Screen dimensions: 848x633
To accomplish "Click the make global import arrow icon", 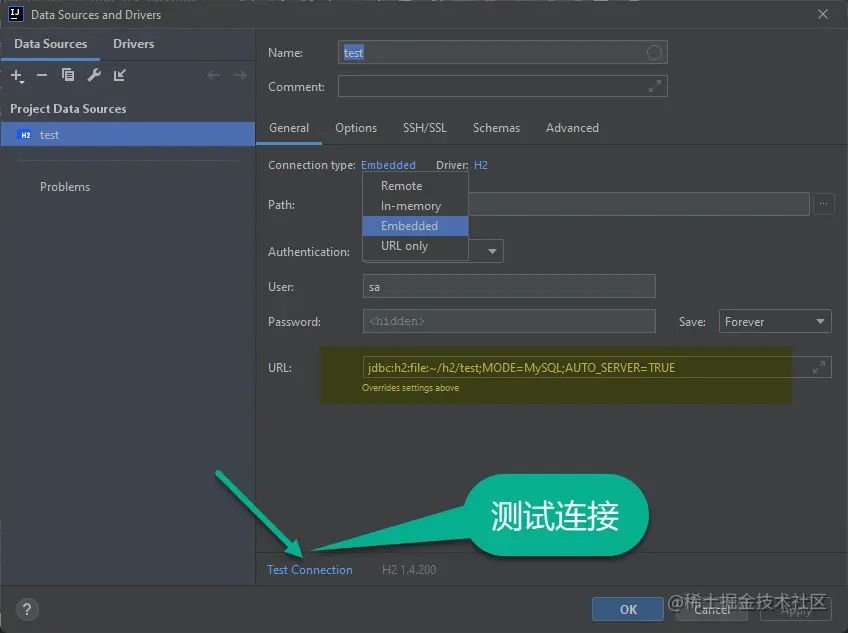I will click(120, 75).
